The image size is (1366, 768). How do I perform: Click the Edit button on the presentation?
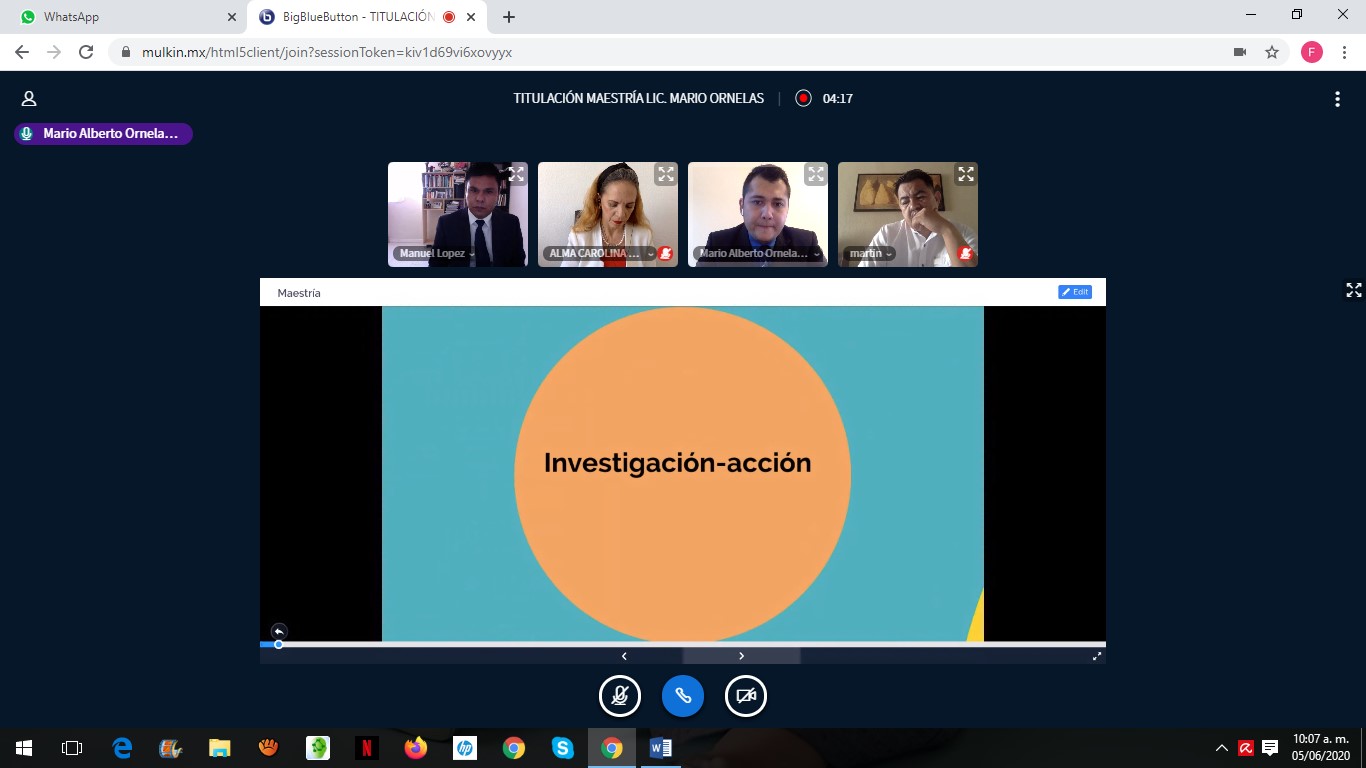1075,292
